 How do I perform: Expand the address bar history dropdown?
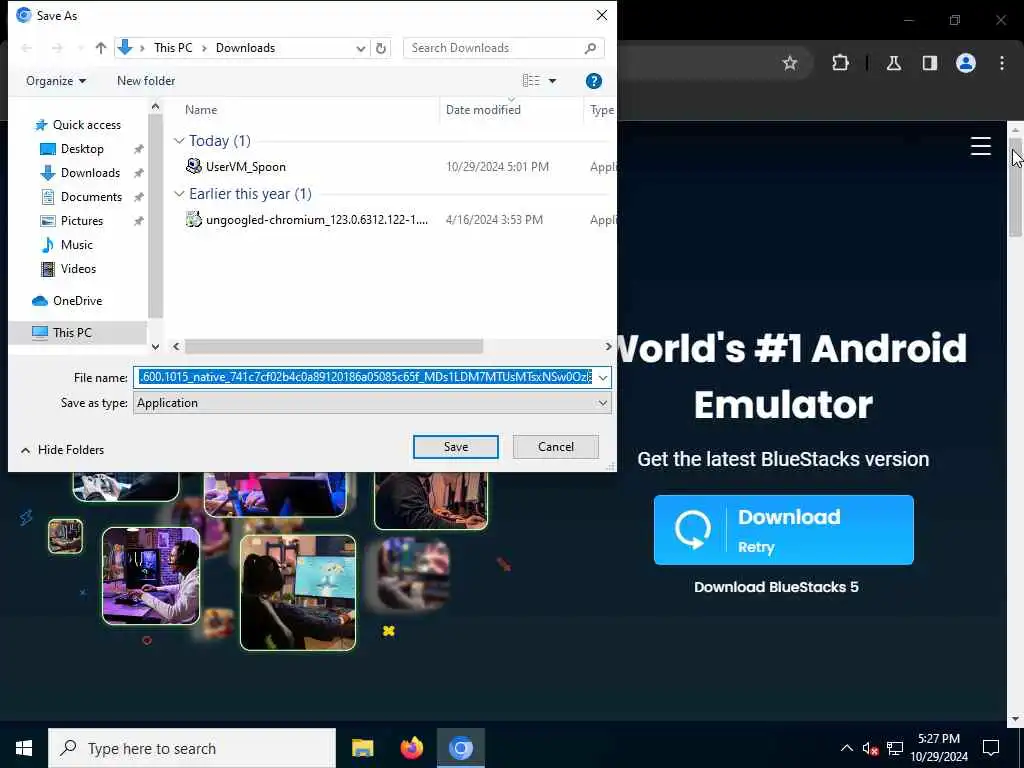tap(360, 48)
